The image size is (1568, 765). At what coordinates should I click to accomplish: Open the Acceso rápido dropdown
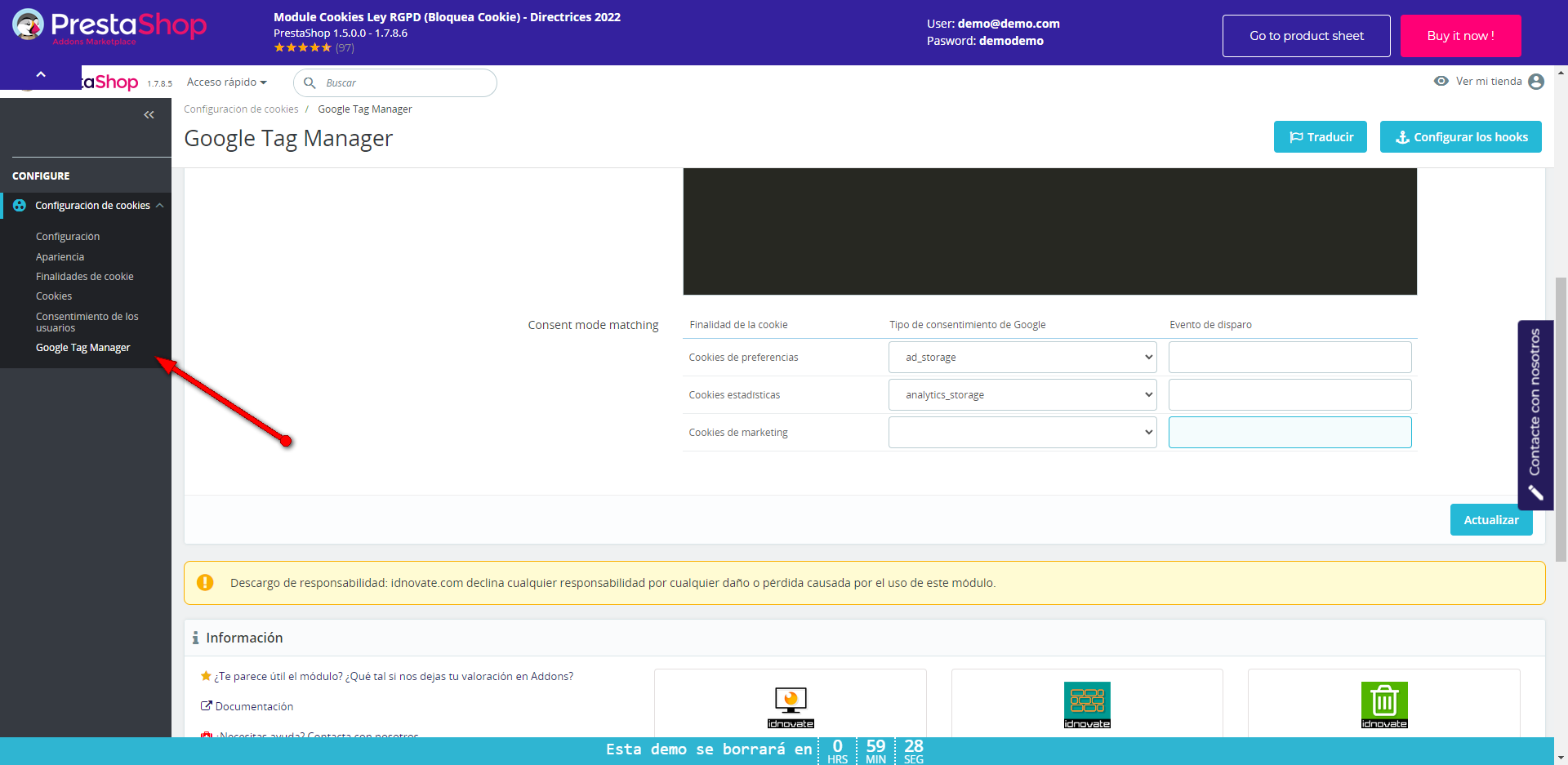tap(227, 82)
